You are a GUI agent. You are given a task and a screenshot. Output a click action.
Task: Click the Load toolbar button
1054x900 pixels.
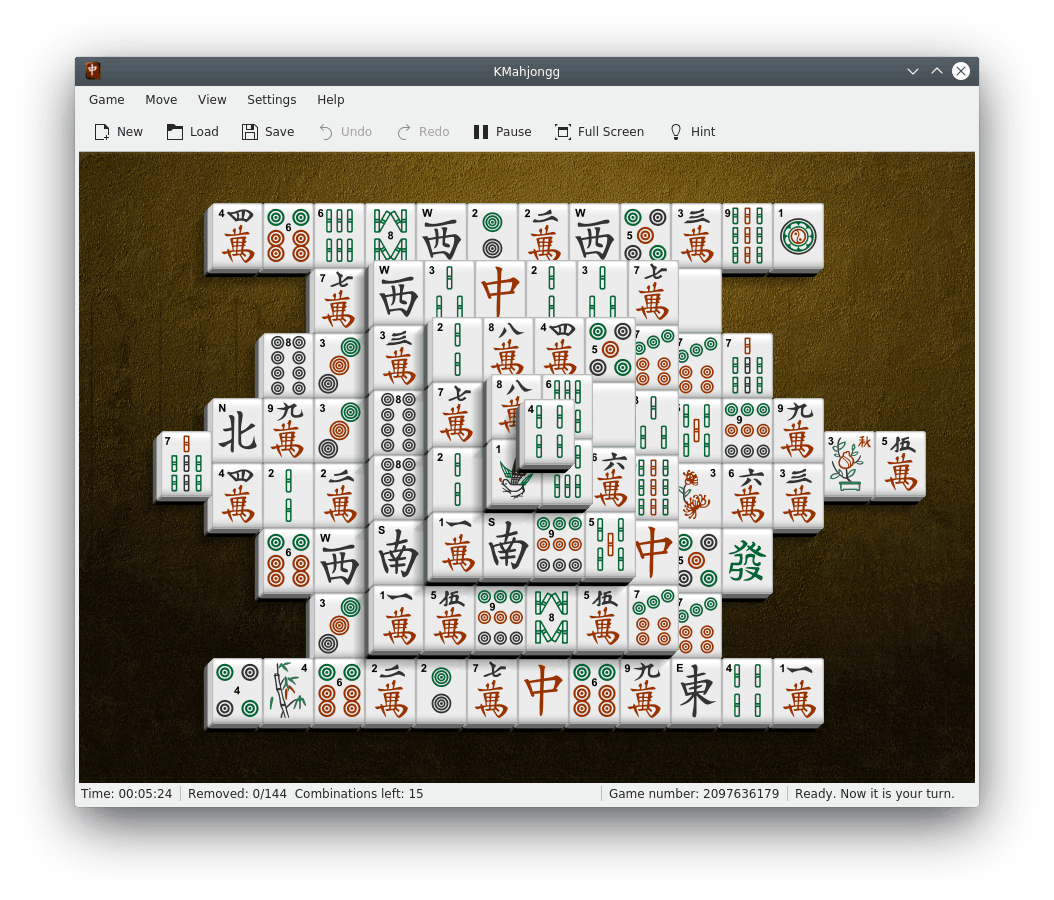pos(193,132)
